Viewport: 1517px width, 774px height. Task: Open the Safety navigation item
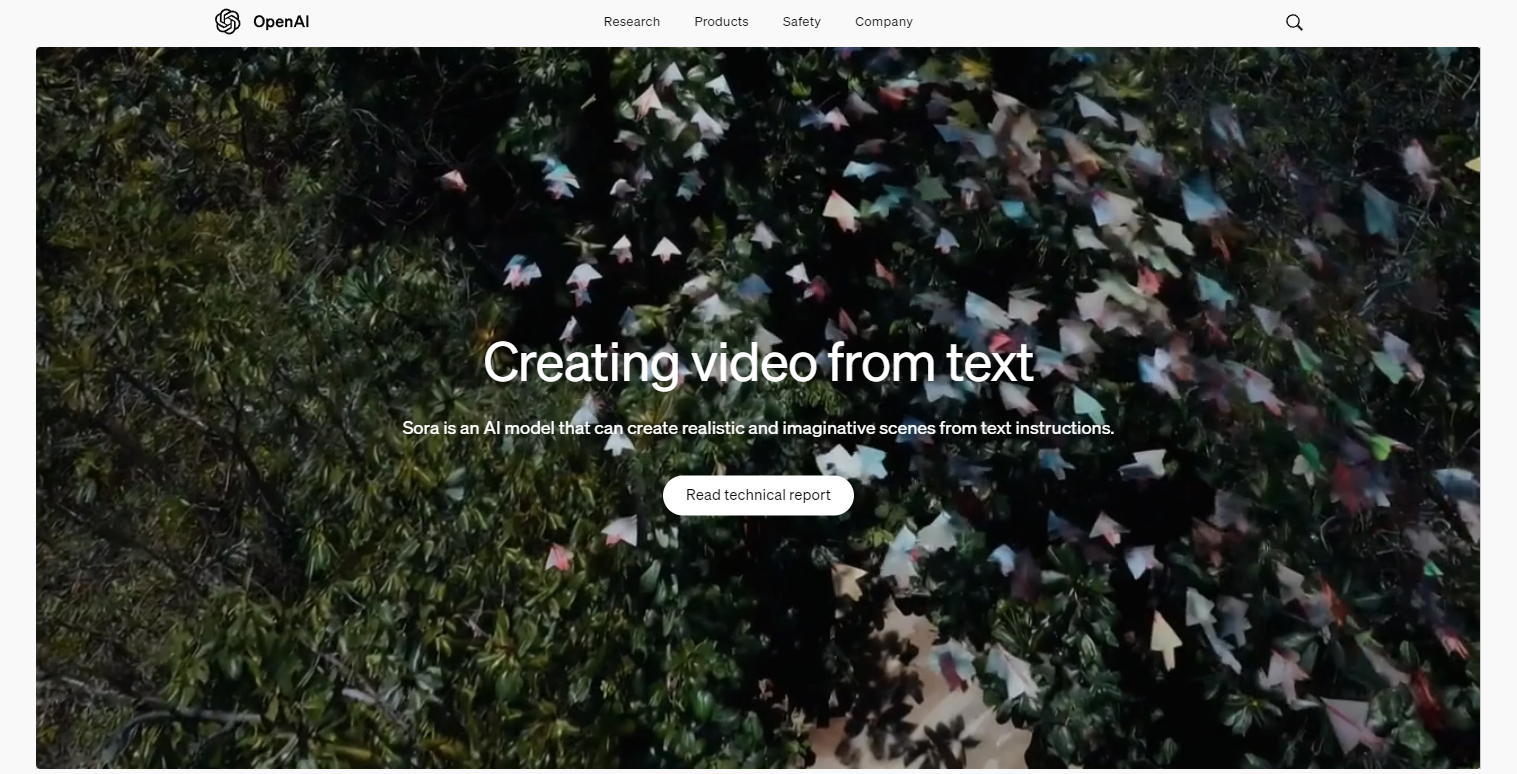pos(801,22)
